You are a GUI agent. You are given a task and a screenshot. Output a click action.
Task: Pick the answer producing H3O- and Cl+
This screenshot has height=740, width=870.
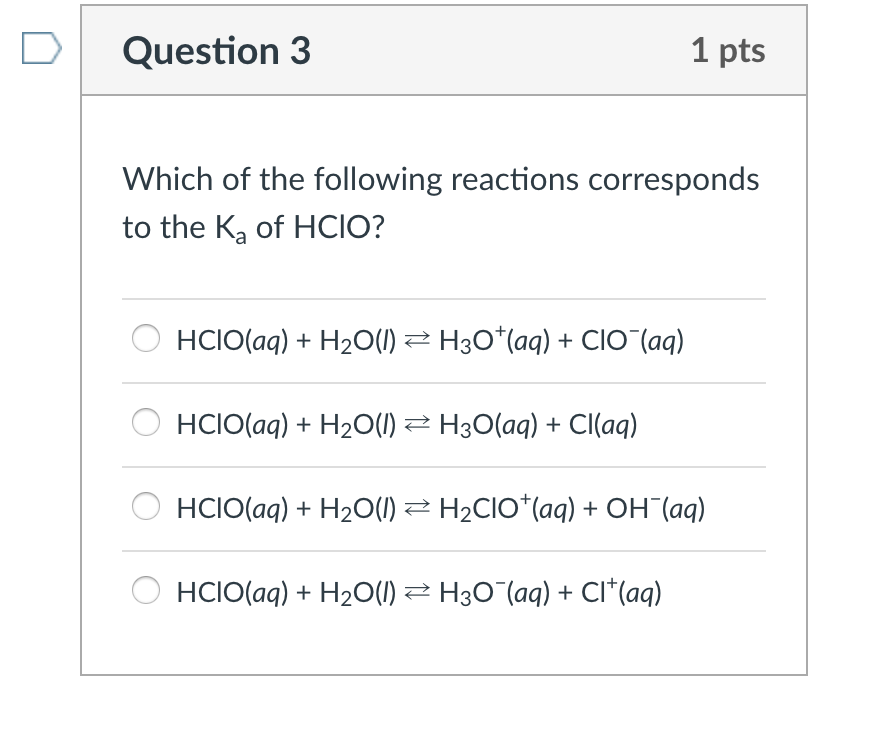[145, 591]
